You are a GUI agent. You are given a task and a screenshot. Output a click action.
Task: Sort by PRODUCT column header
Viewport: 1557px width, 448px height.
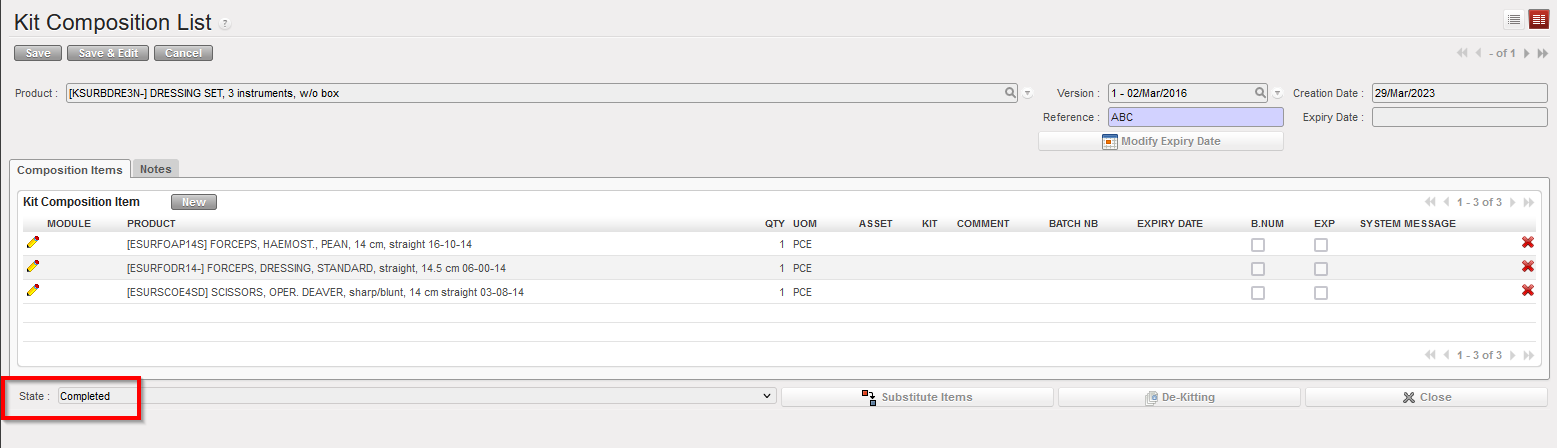point(151,223)
